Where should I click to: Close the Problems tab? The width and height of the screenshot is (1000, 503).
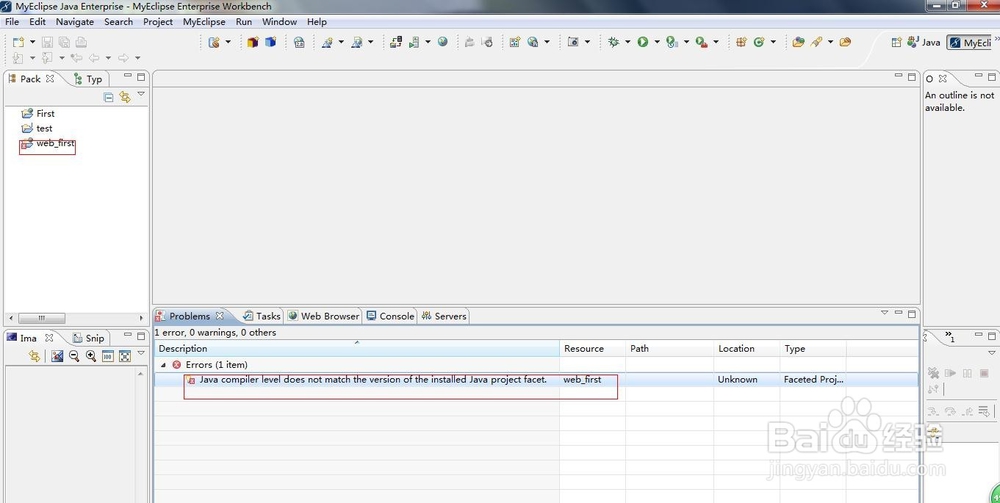coord(219,316)
